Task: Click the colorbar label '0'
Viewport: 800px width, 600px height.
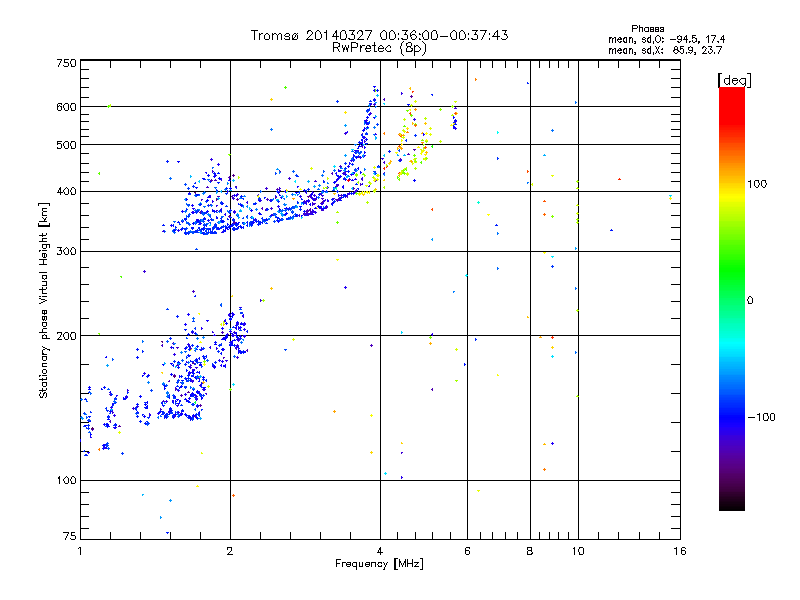Action: [749, 301]
